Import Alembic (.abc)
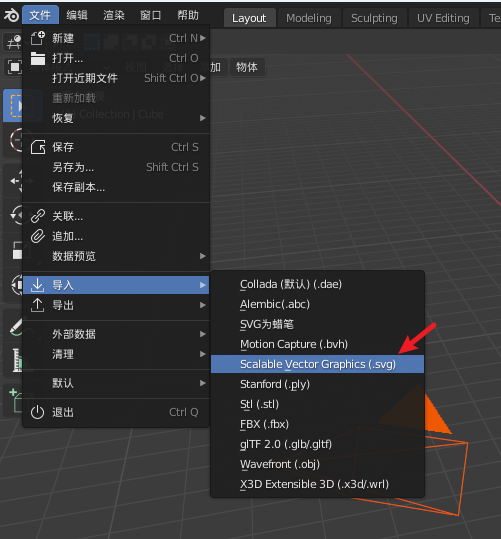 pos(317,305)
